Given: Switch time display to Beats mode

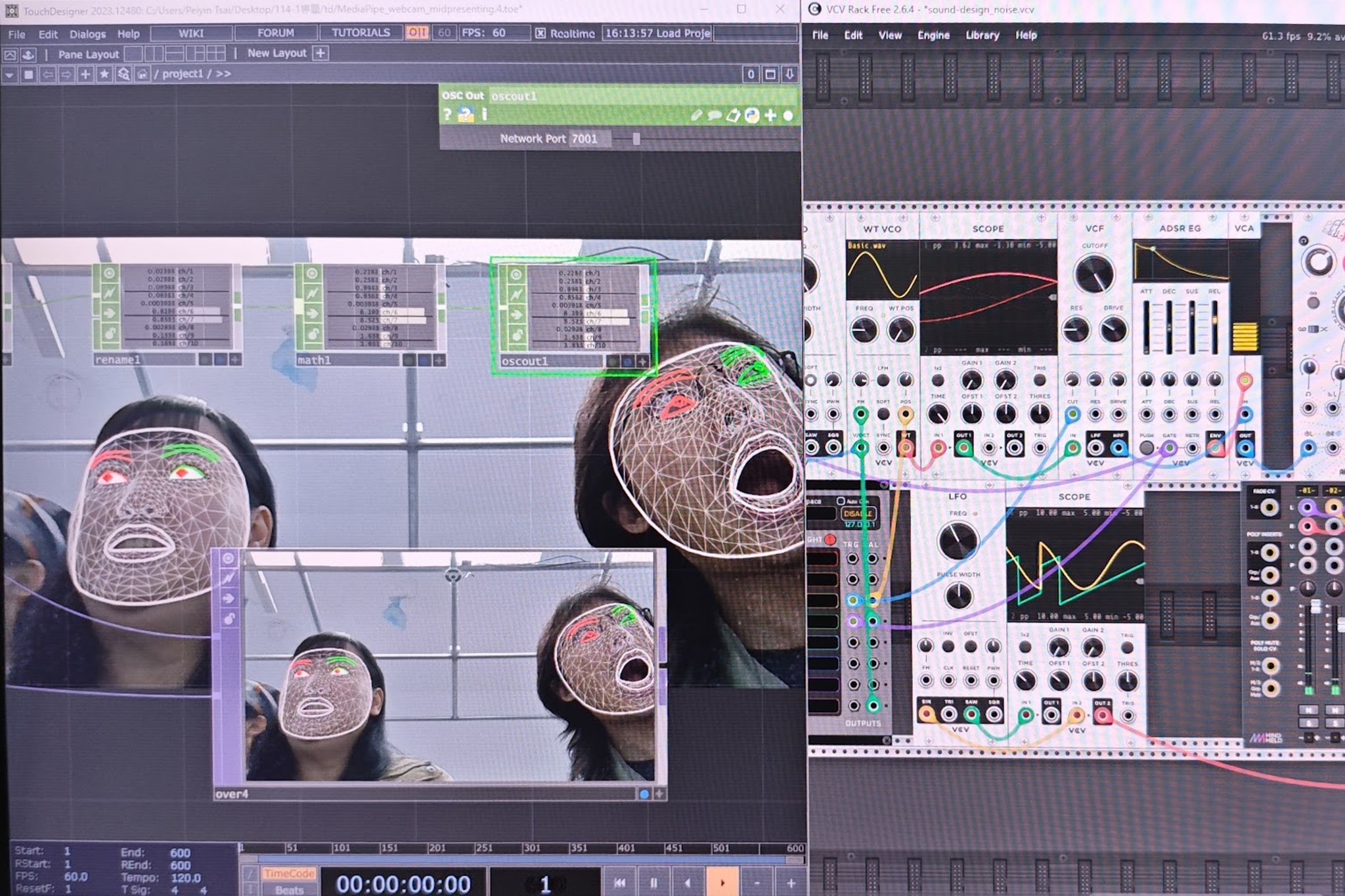Looking at the screenshot, I should tap(289, 889).
